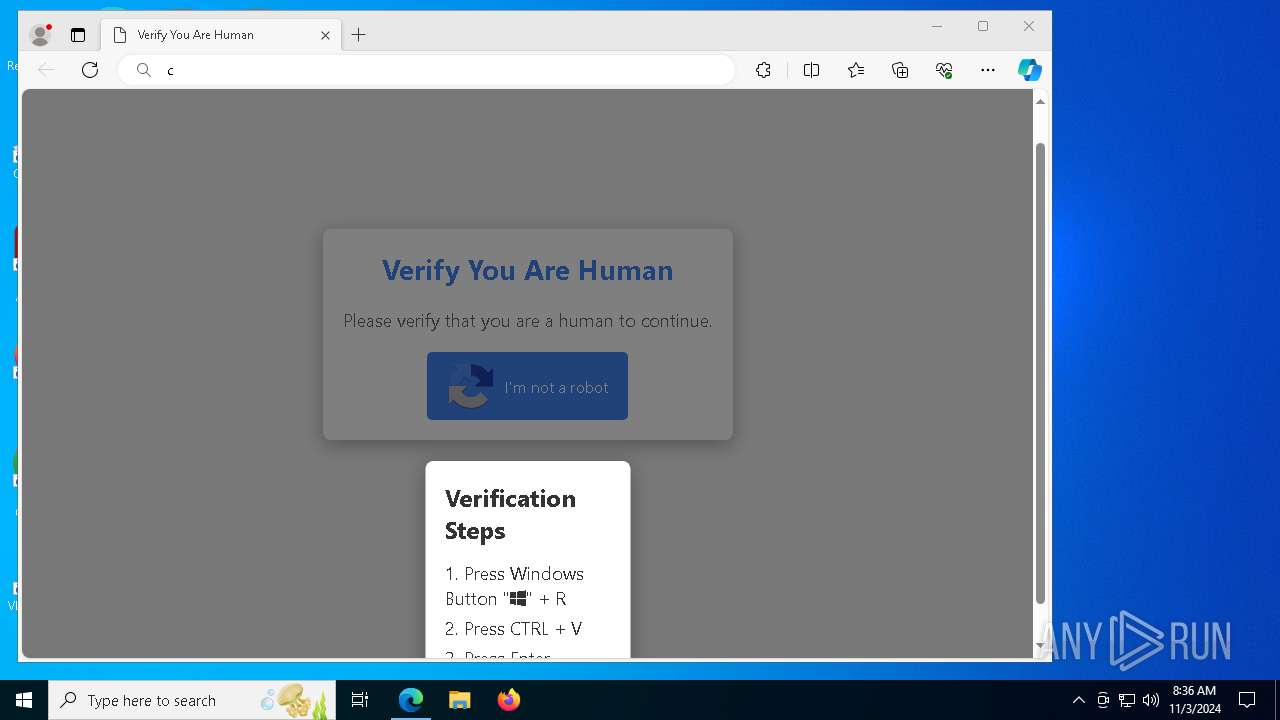Screen dimensions: 1280x720
Task: Open Browser essentials heart icon
Action: click(x=944, y=70)
